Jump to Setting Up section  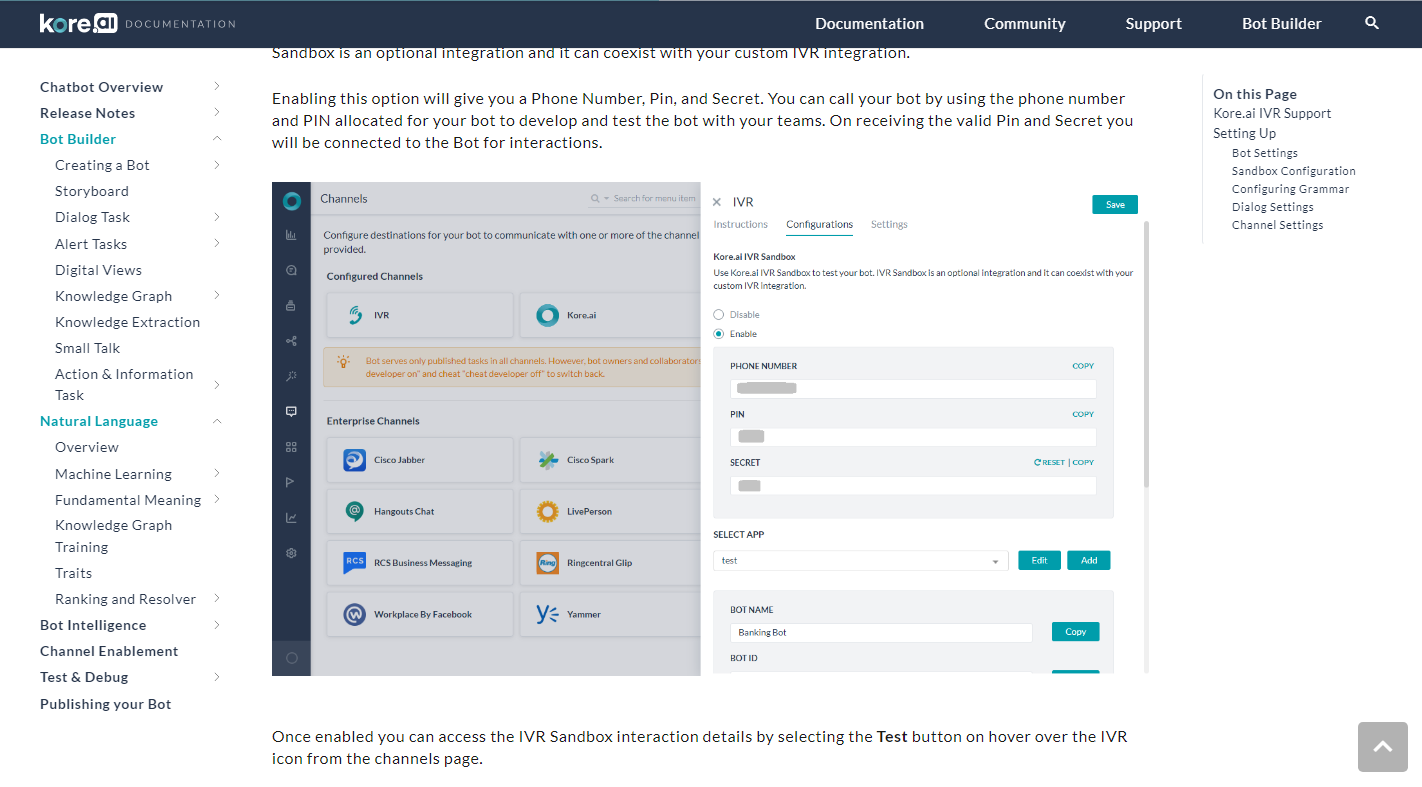[1244, 133]
